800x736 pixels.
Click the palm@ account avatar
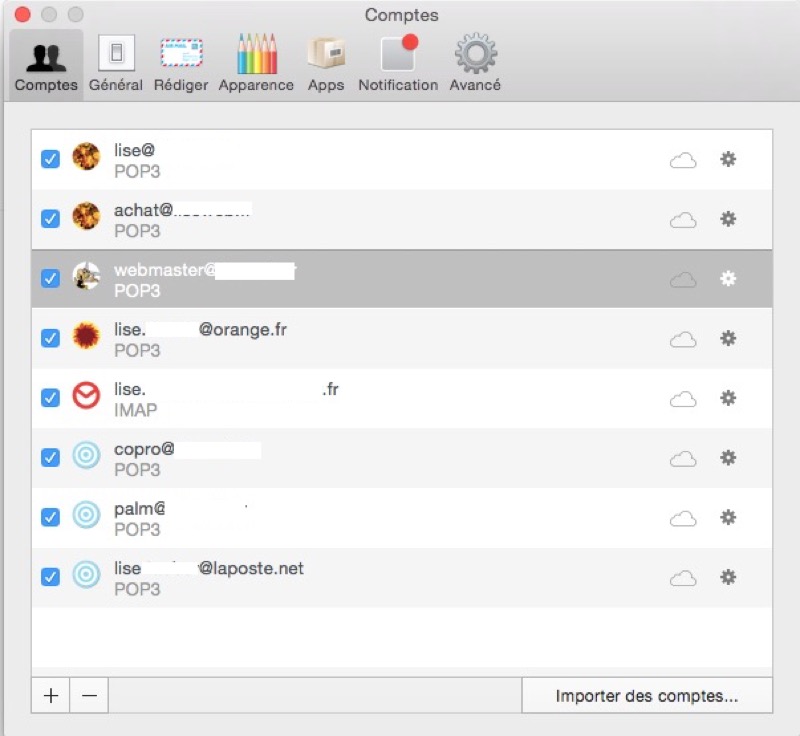87,517
